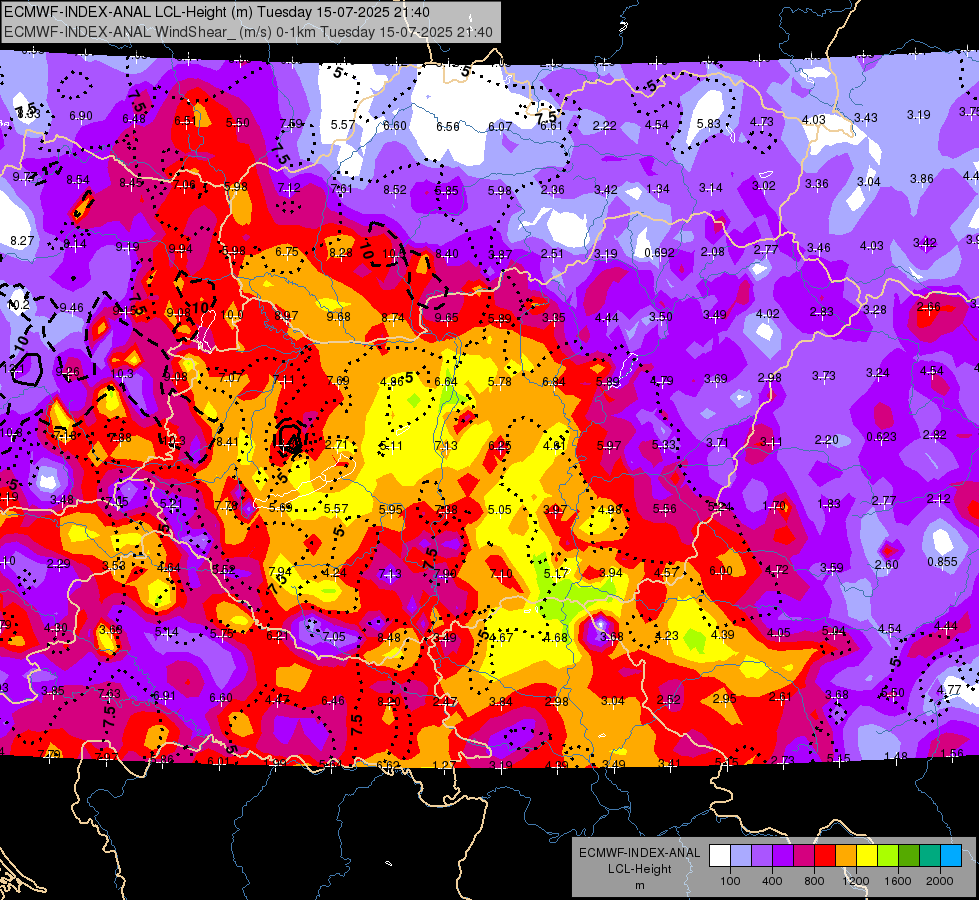Screen dimensions: 979x900
Task: Click the orange legend swatch
Action: click(x=847, y=856)
